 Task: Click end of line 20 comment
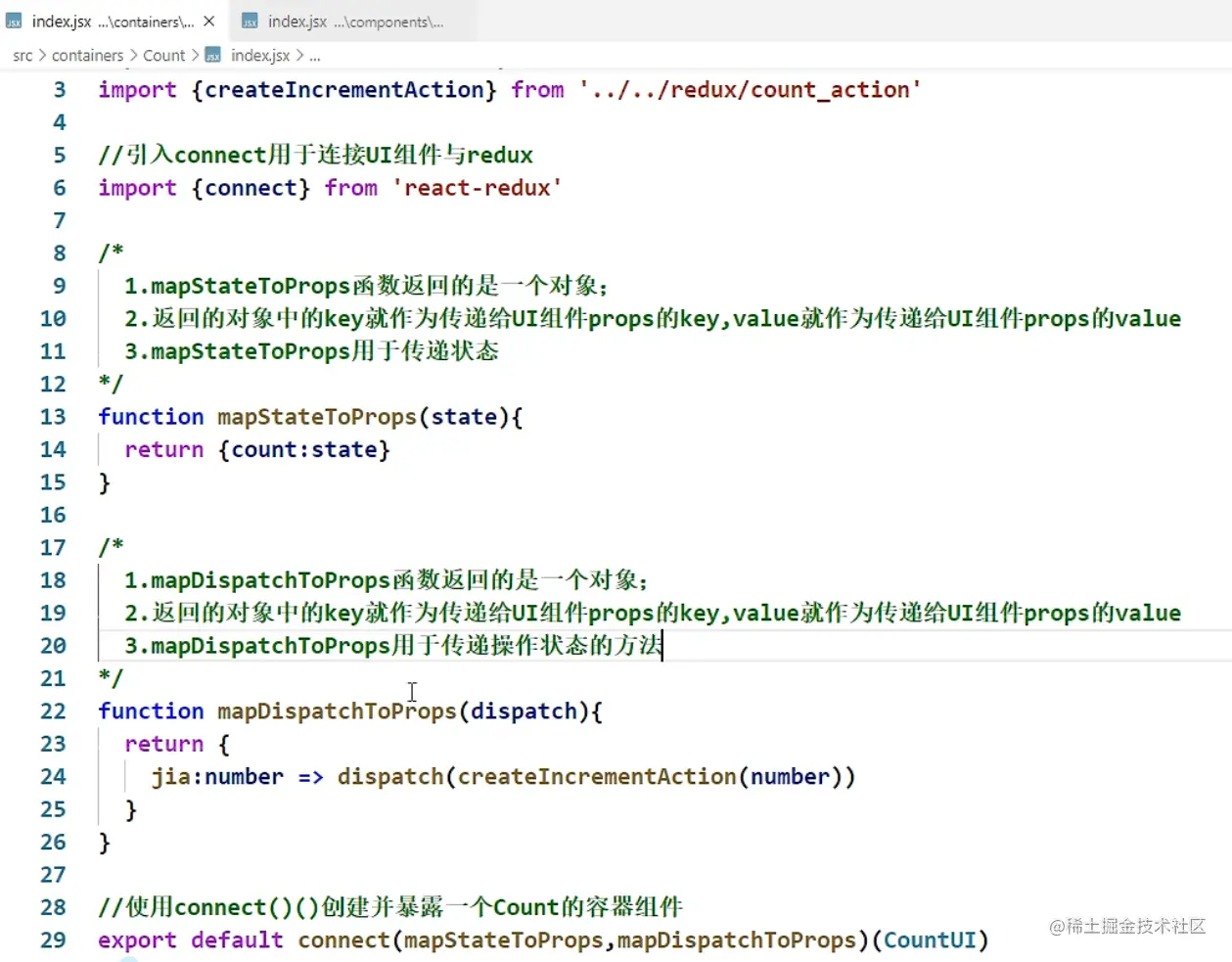(x=662, y=646)
